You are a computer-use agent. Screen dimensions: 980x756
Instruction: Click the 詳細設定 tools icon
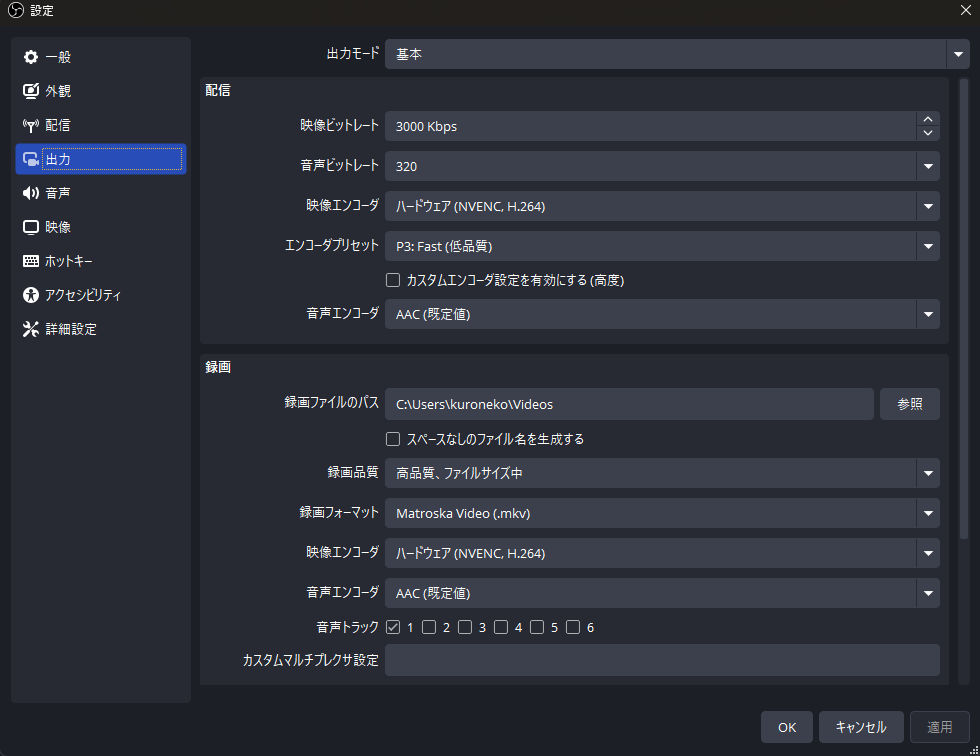click(31, 329)
